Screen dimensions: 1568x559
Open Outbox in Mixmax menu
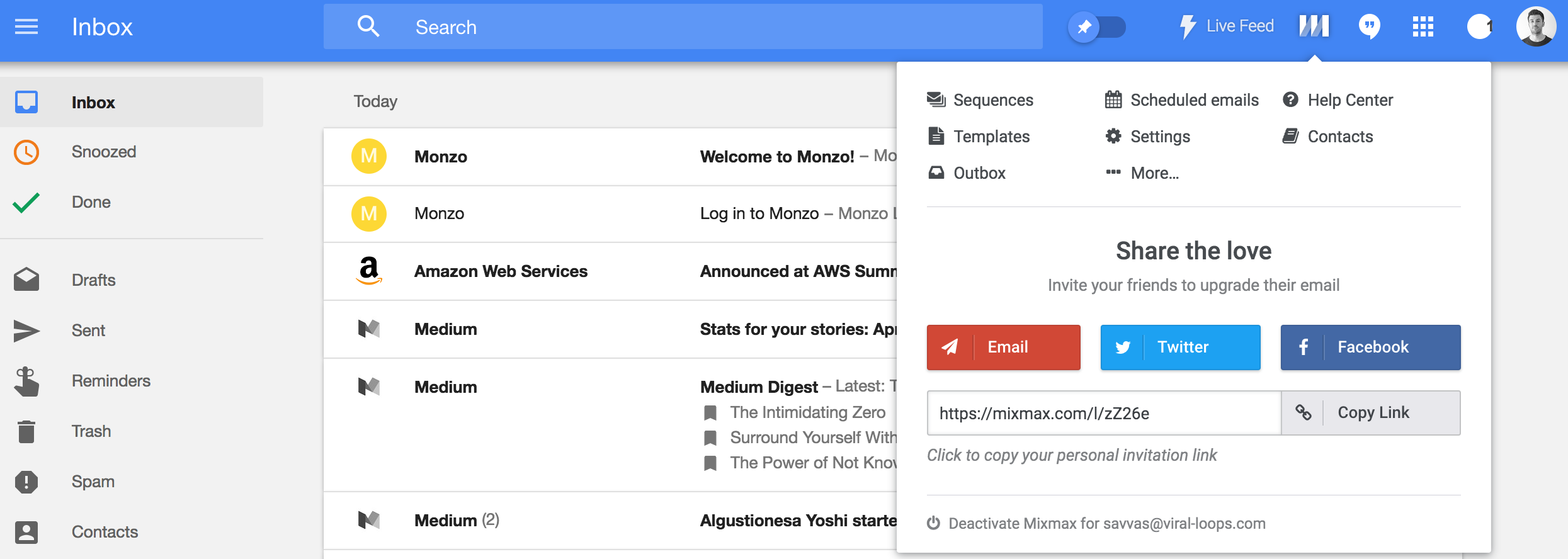tap(967, 173)
